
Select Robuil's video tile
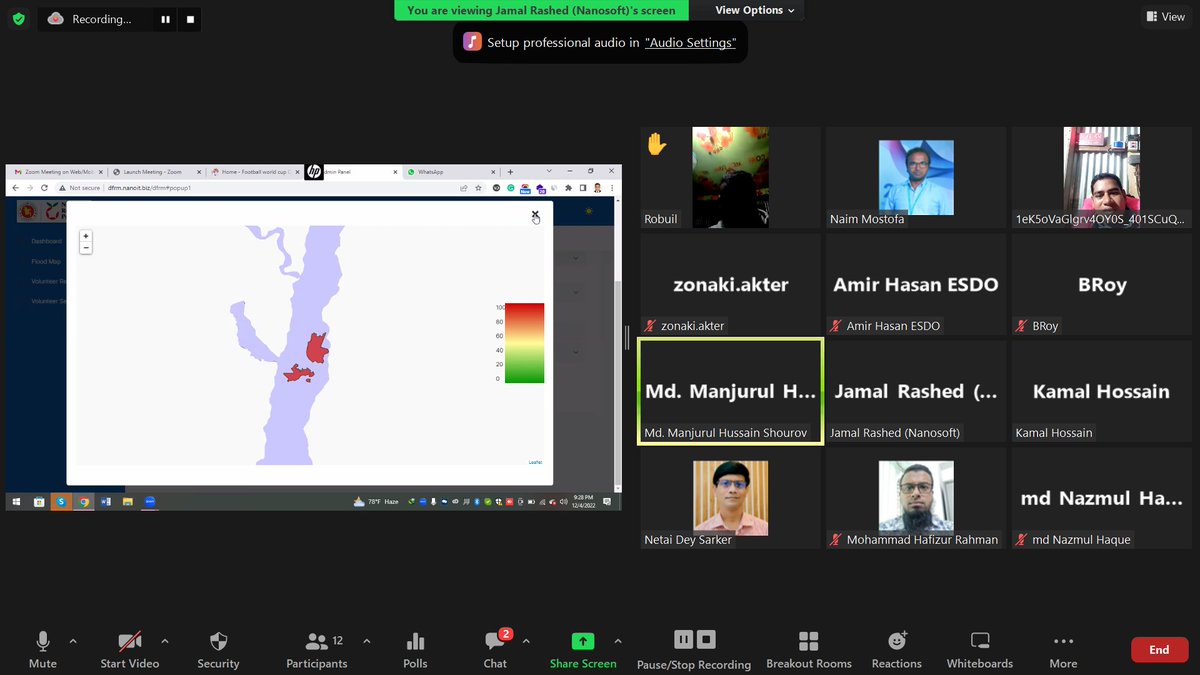click(x=731, y=177)
